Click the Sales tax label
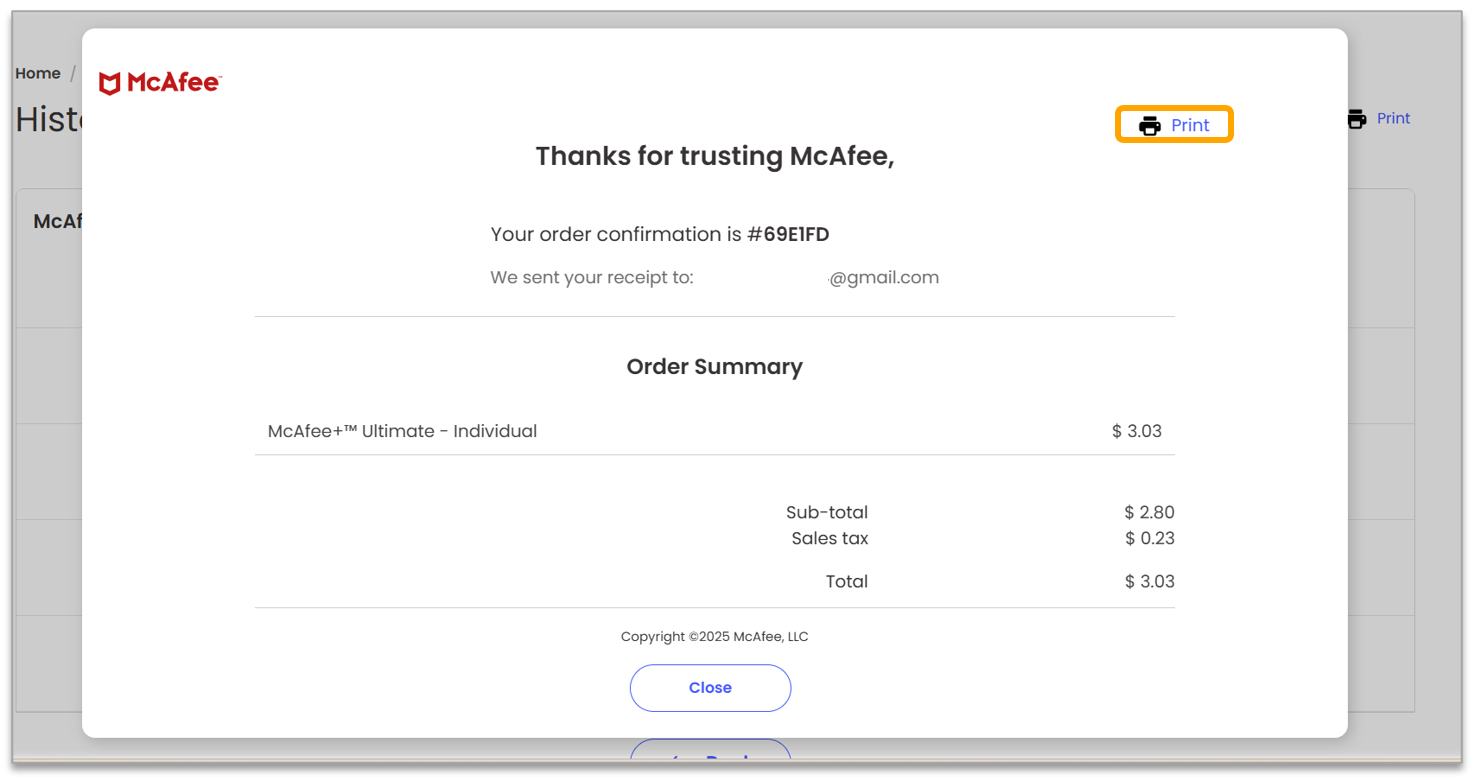Screen dimensions: 1473x777 click(829, 539)
